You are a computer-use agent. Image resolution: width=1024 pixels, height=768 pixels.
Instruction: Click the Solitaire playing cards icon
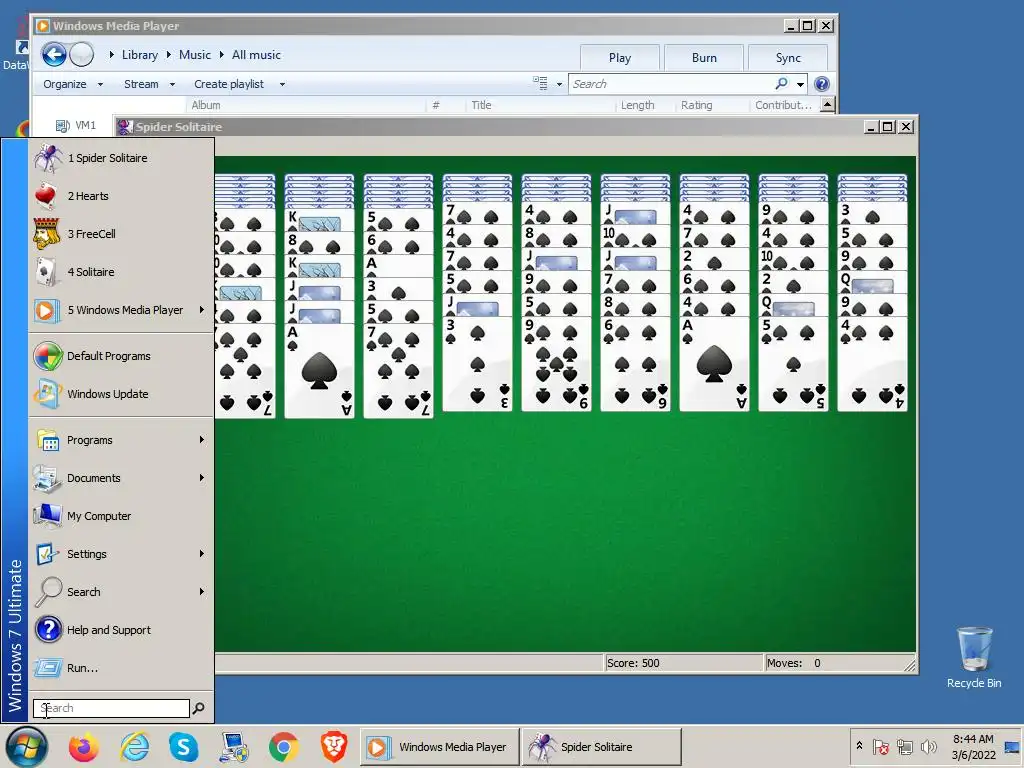[46, 272]
